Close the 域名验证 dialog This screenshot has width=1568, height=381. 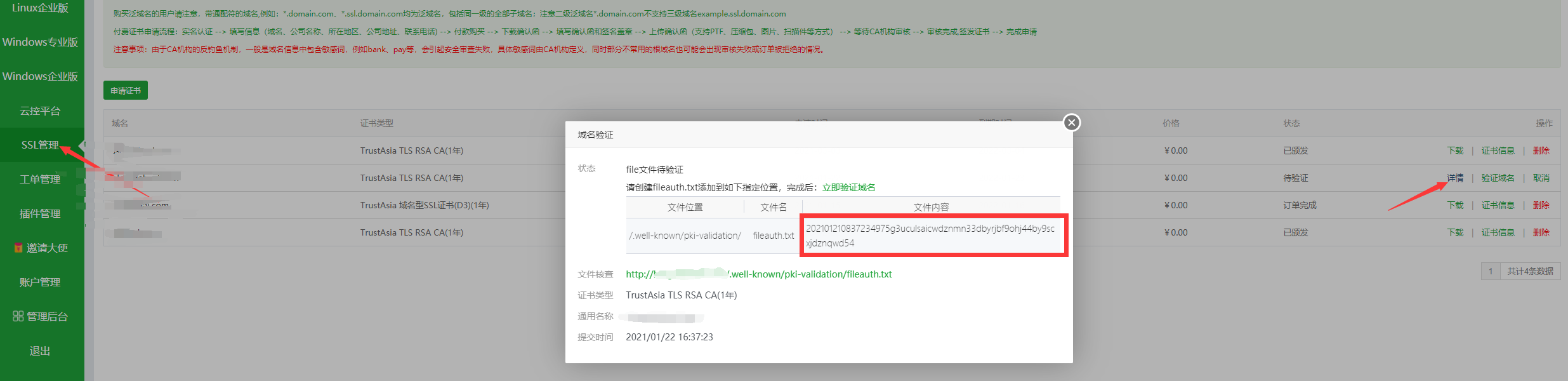coord(1072,123)
